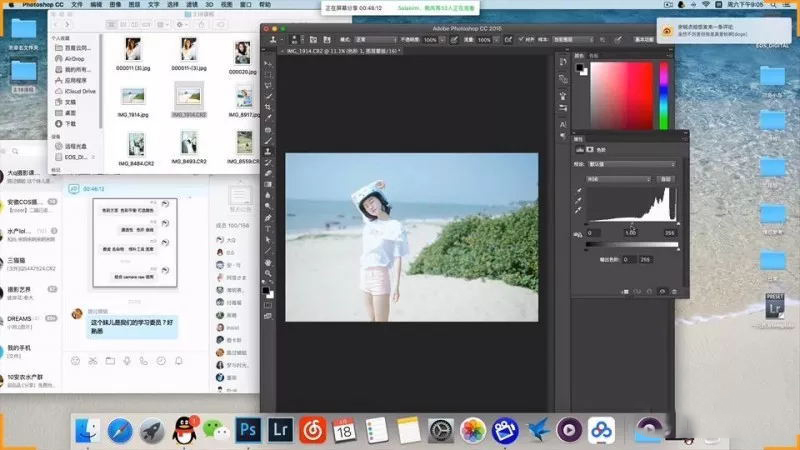Select the Color panel tab

click(579, 56)
